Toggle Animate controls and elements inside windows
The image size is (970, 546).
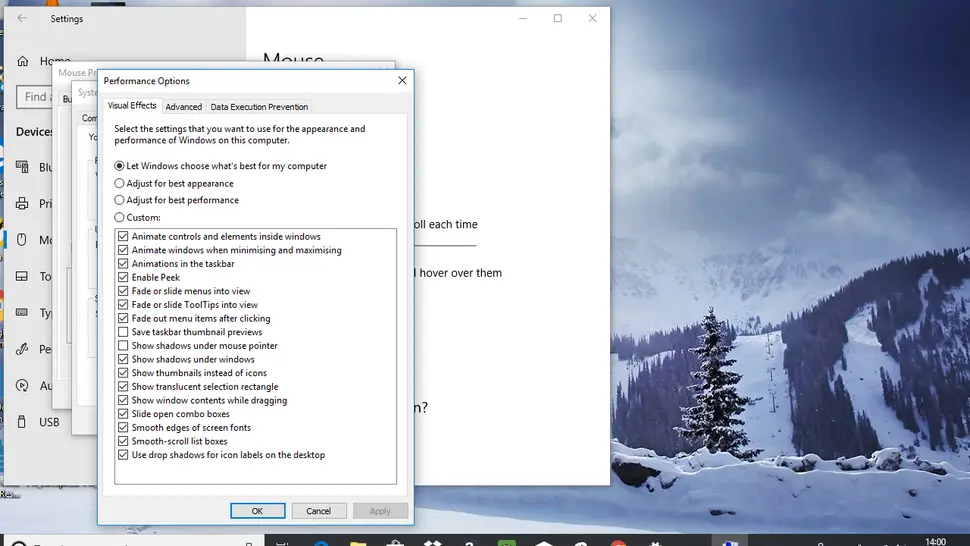123,236
